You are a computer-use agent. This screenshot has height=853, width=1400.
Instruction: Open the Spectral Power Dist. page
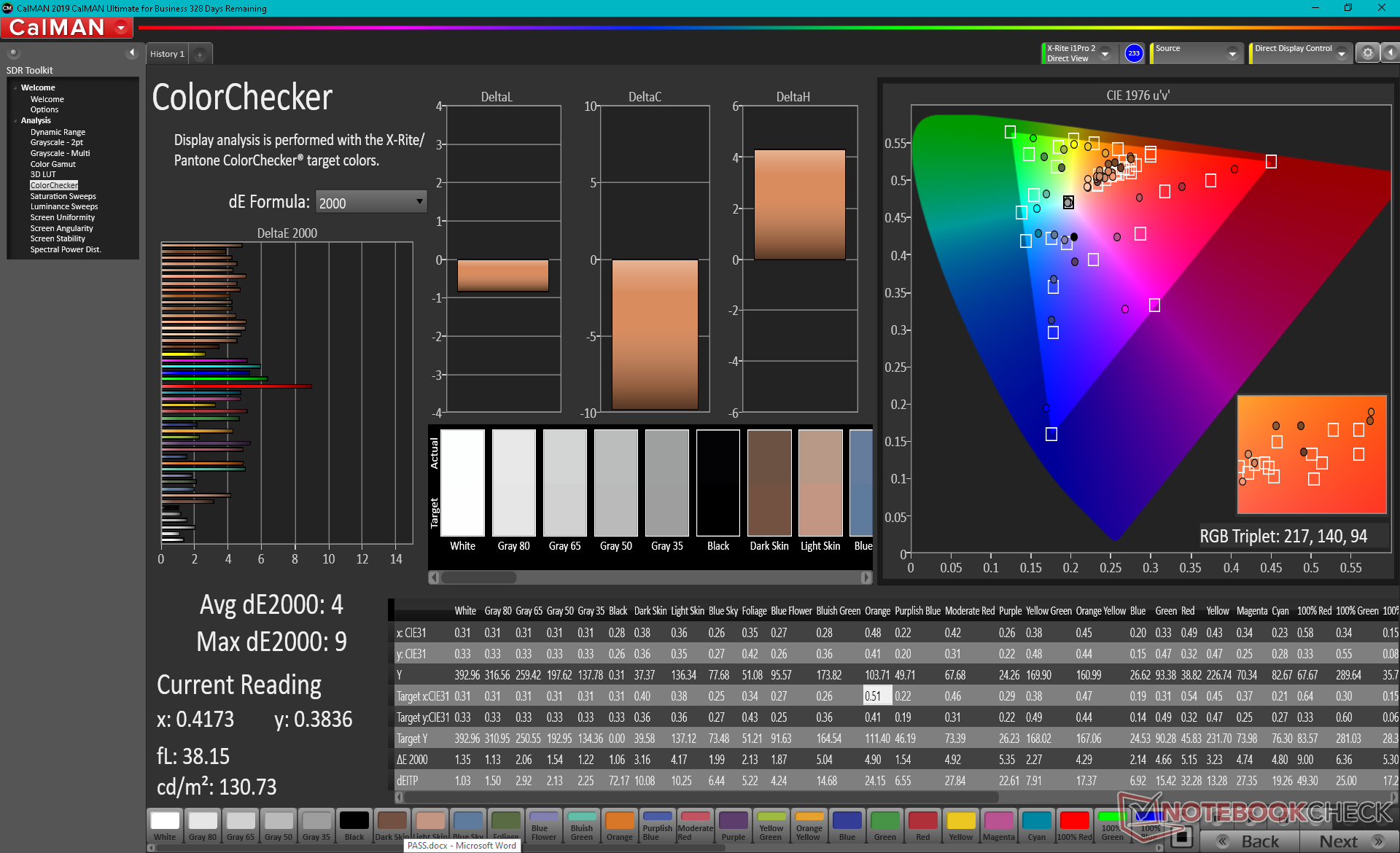coord(66,249)
